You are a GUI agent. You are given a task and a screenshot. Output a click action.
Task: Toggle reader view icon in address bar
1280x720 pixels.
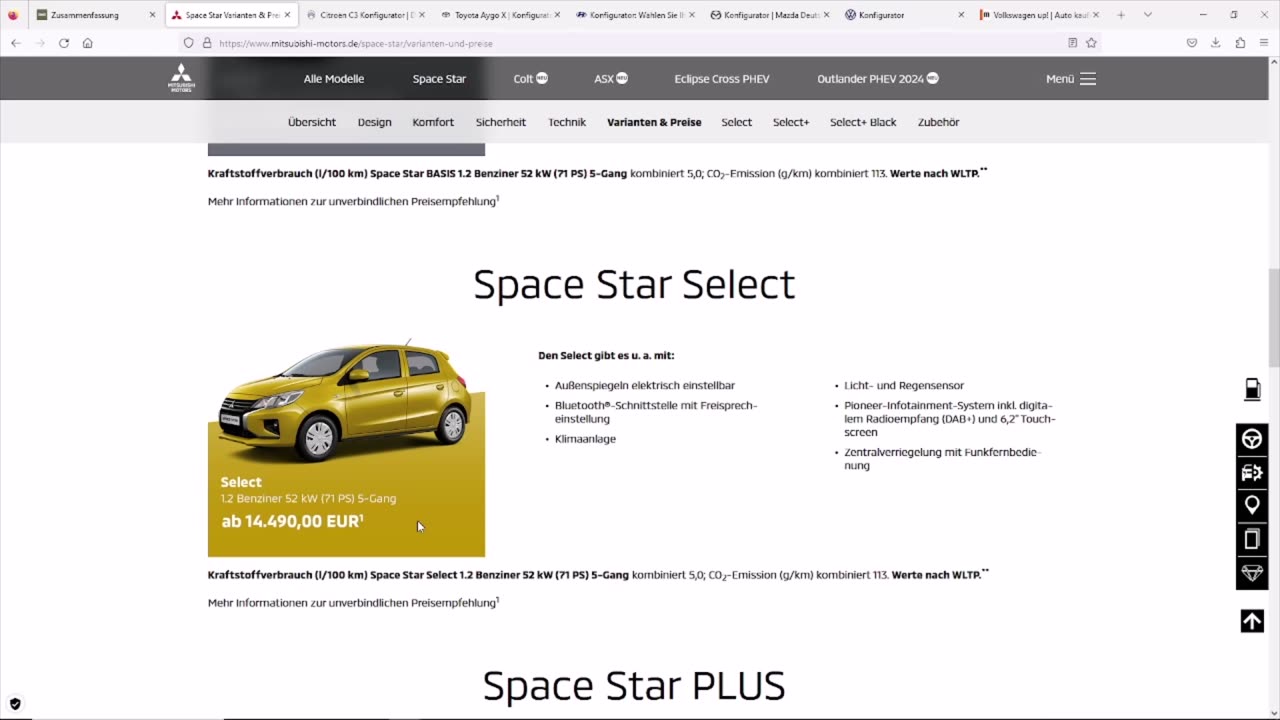1072,43
